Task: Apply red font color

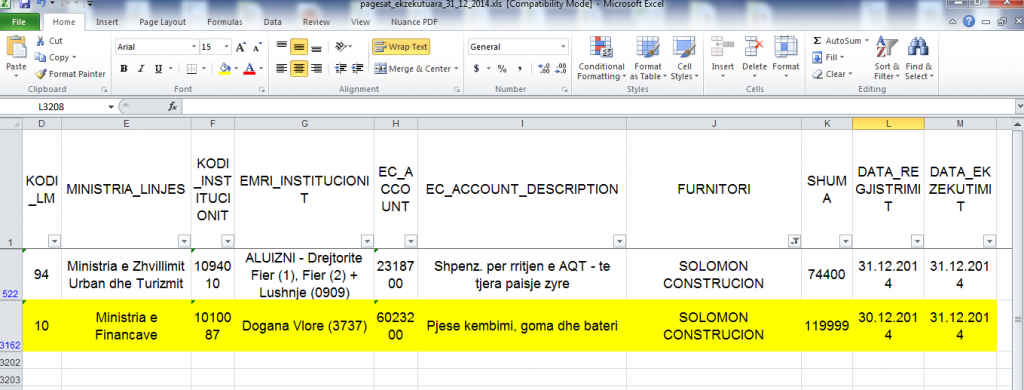Action: pos(249,69)
